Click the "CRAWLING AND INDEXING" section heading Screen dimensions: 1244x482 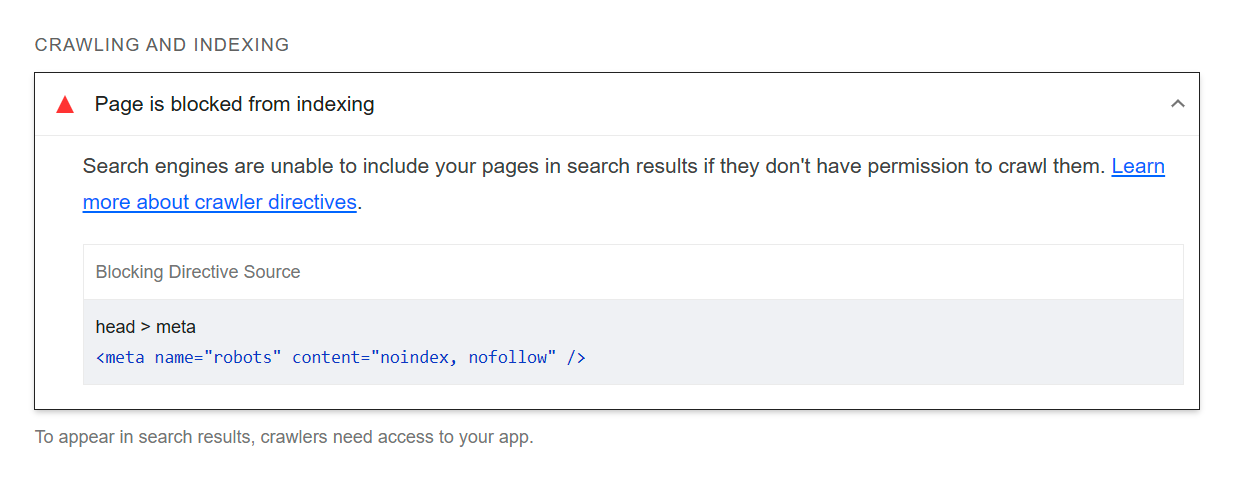162,45
